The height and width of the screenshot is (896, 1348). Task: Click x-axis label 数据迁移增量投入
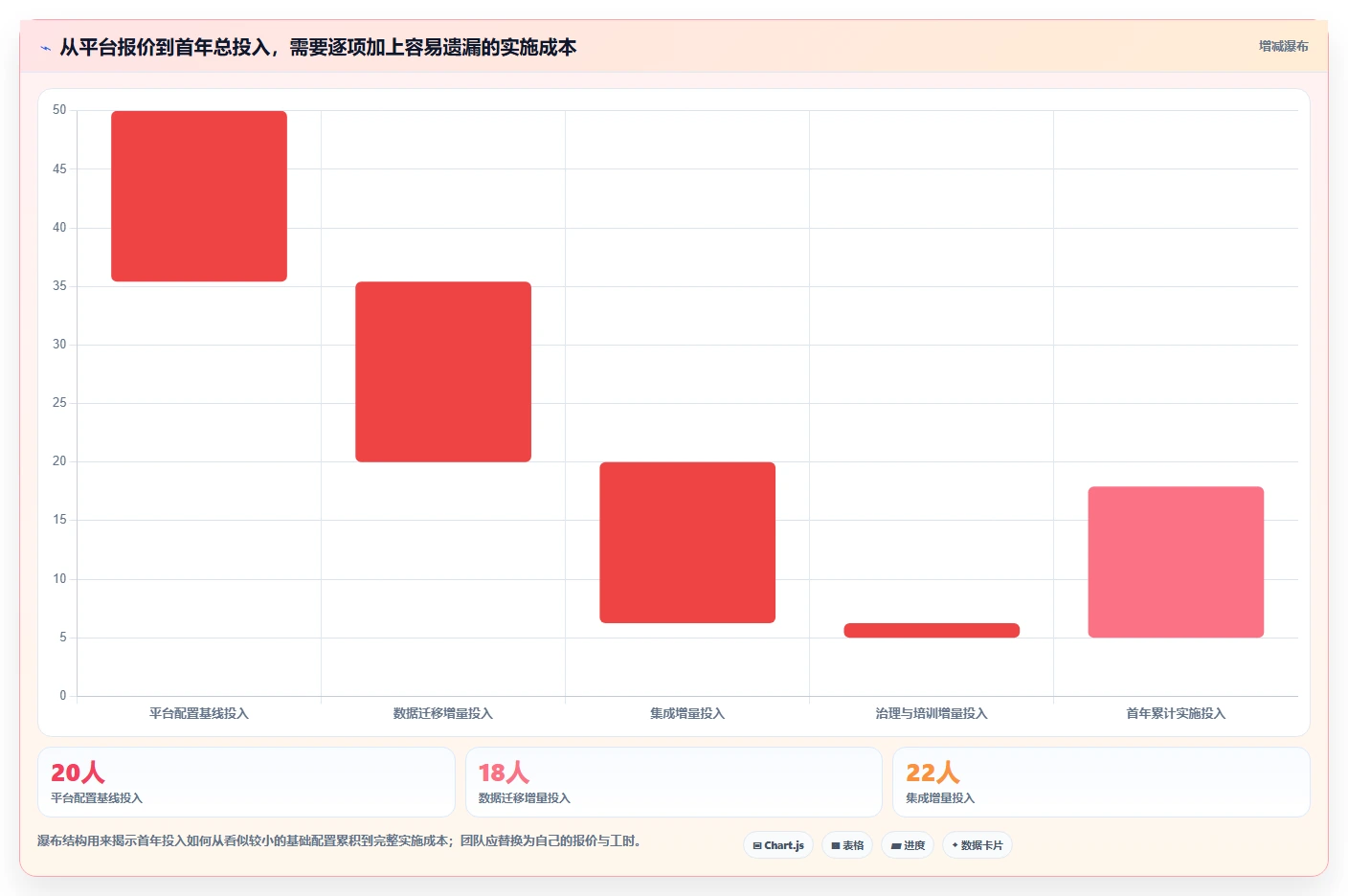click(443, 713)
